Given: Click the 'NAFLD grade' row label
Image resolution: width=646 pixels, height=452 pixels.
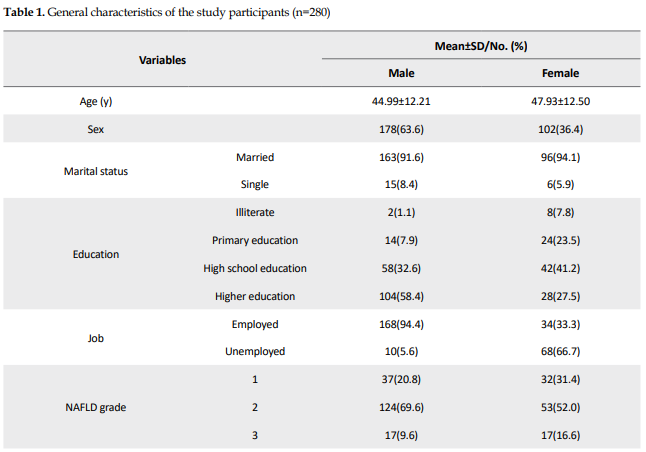Looking at the screenshot, I should tap(96, 407).
